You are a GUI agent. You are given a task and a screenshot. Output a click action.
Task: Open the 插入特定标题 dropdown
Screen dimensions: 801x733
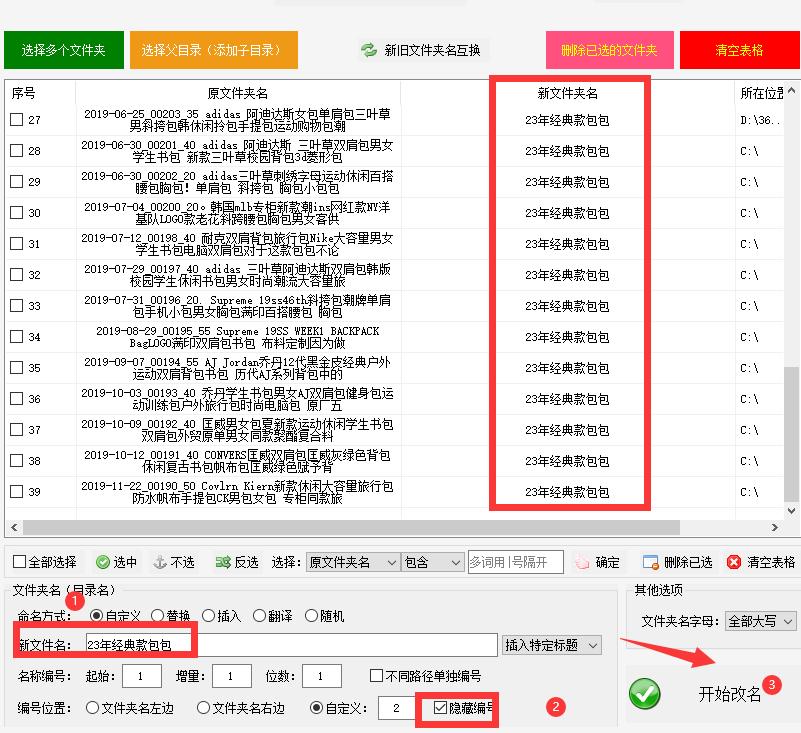(550, 644)
